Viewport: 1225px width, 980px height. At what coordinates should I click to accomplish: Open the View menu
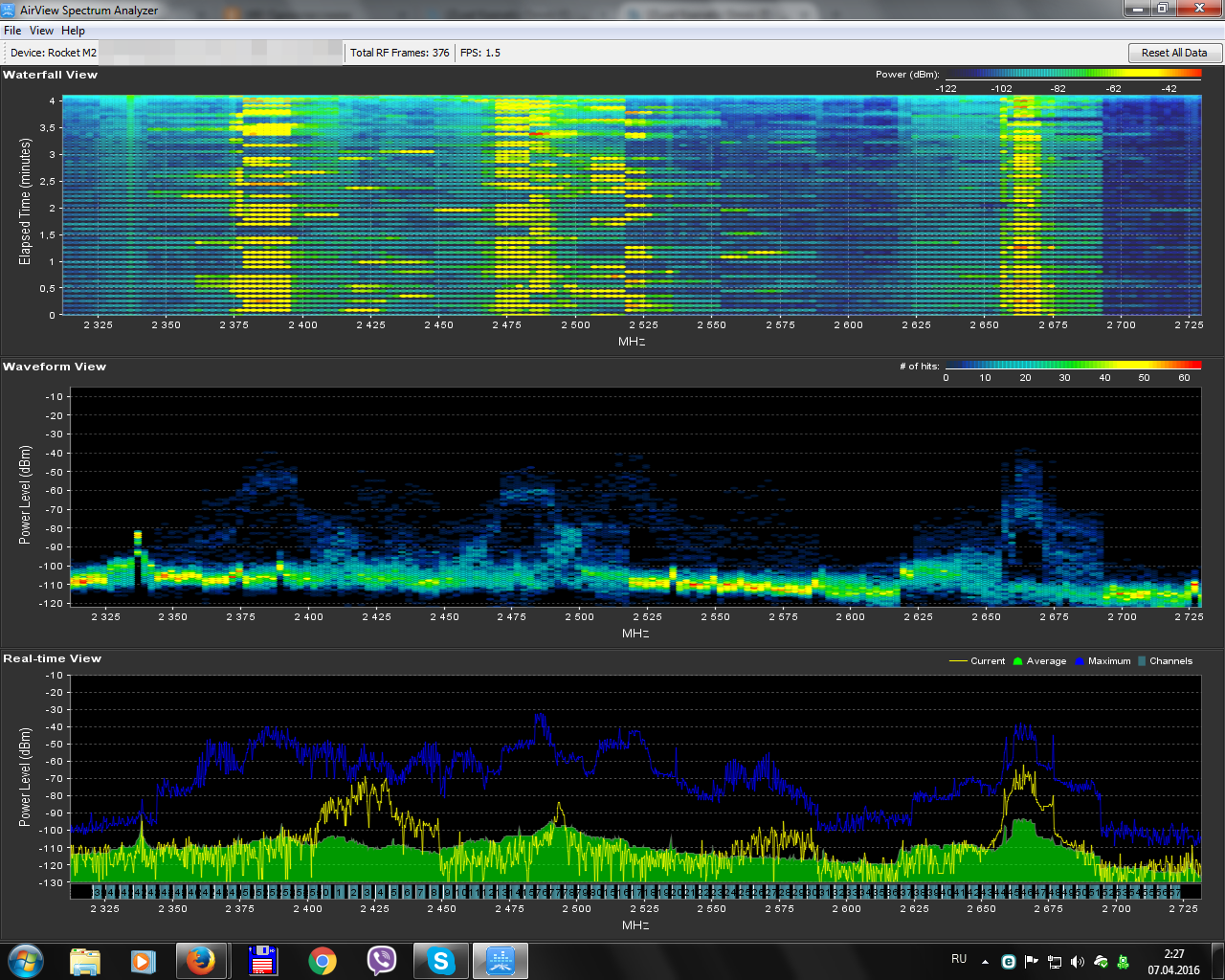pyautogui.click(x=41, y=31)
